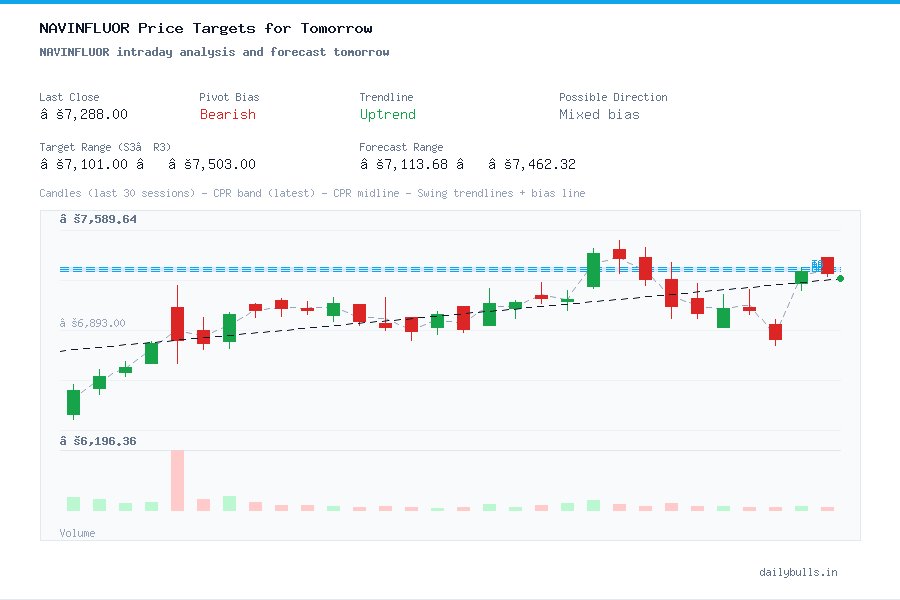Image resolution: width=900 pixels, height=600 pixels.
Task: Click the chart caption starting "Candles (last 30 sessions)"
Action: tap(312, 193)
